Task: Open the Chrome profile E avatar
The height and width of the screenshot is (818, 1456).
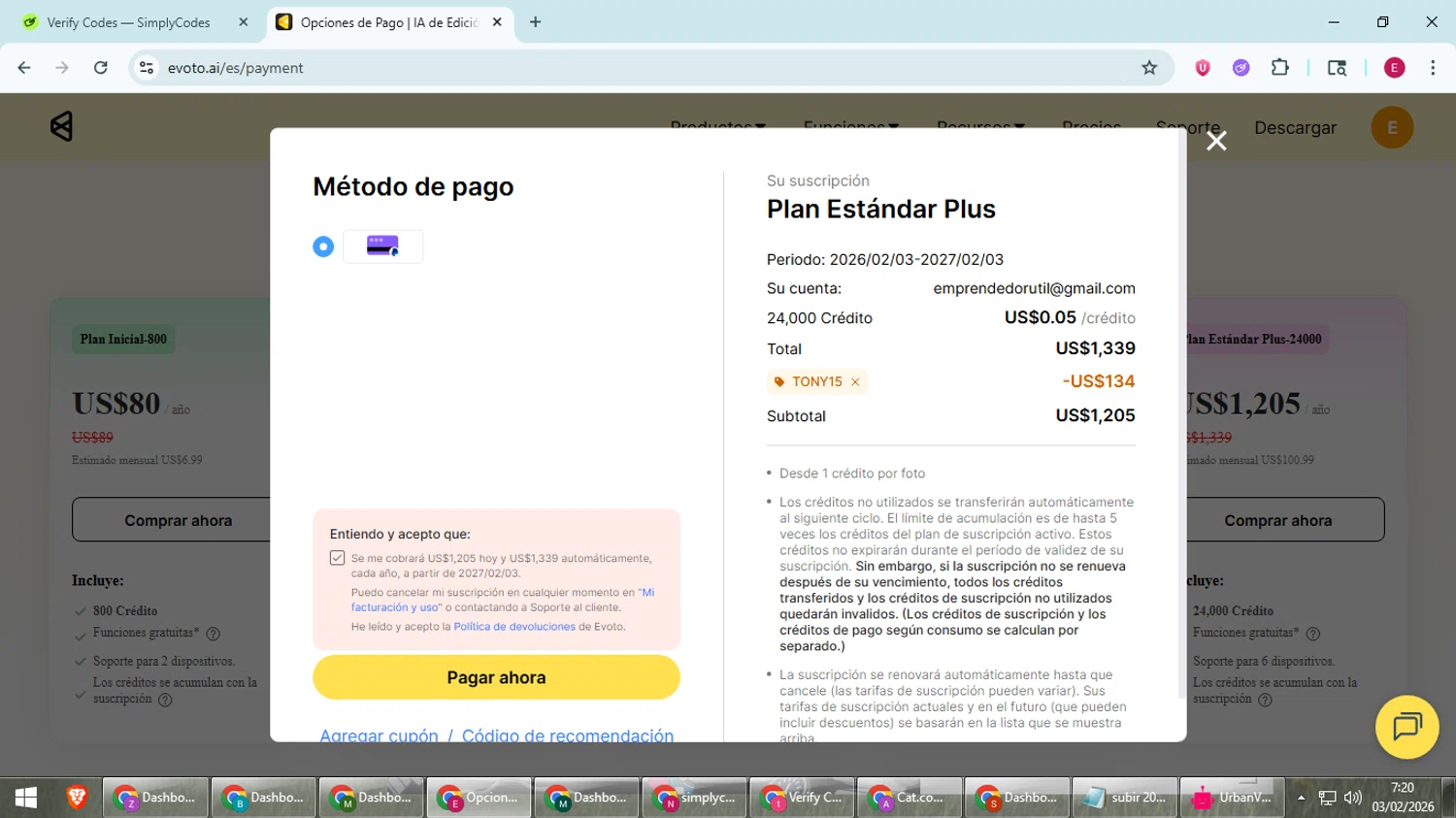Action: (1394, 68)
